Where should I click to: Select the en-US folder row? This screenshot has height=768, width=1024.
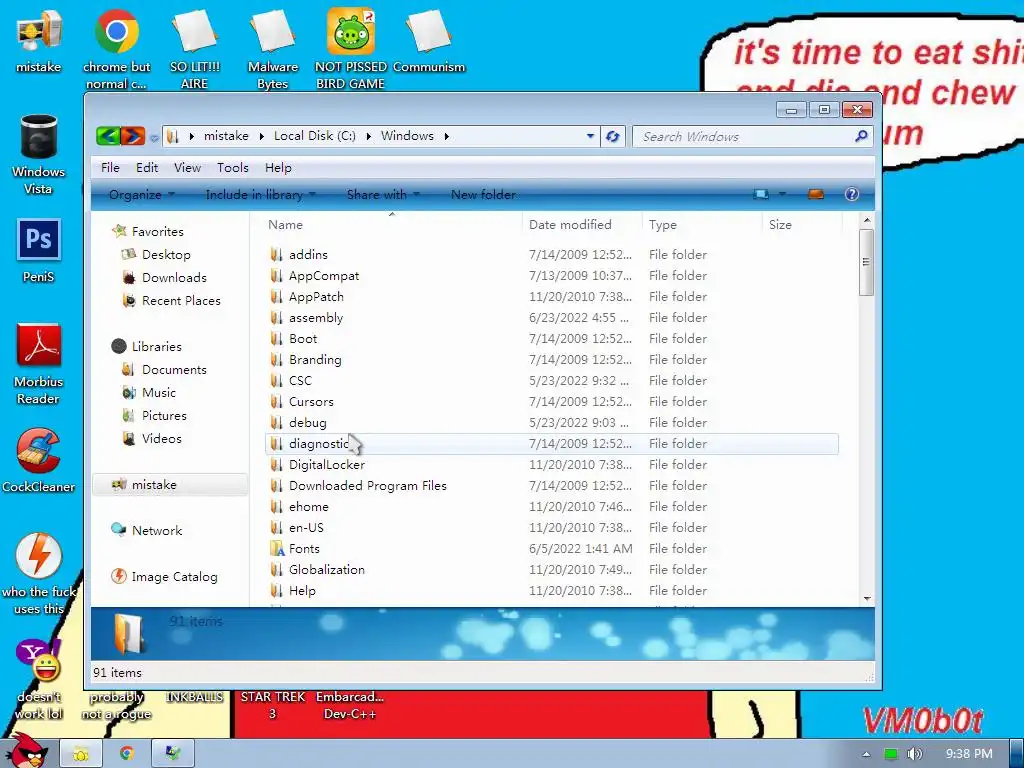tap(552, 528)
